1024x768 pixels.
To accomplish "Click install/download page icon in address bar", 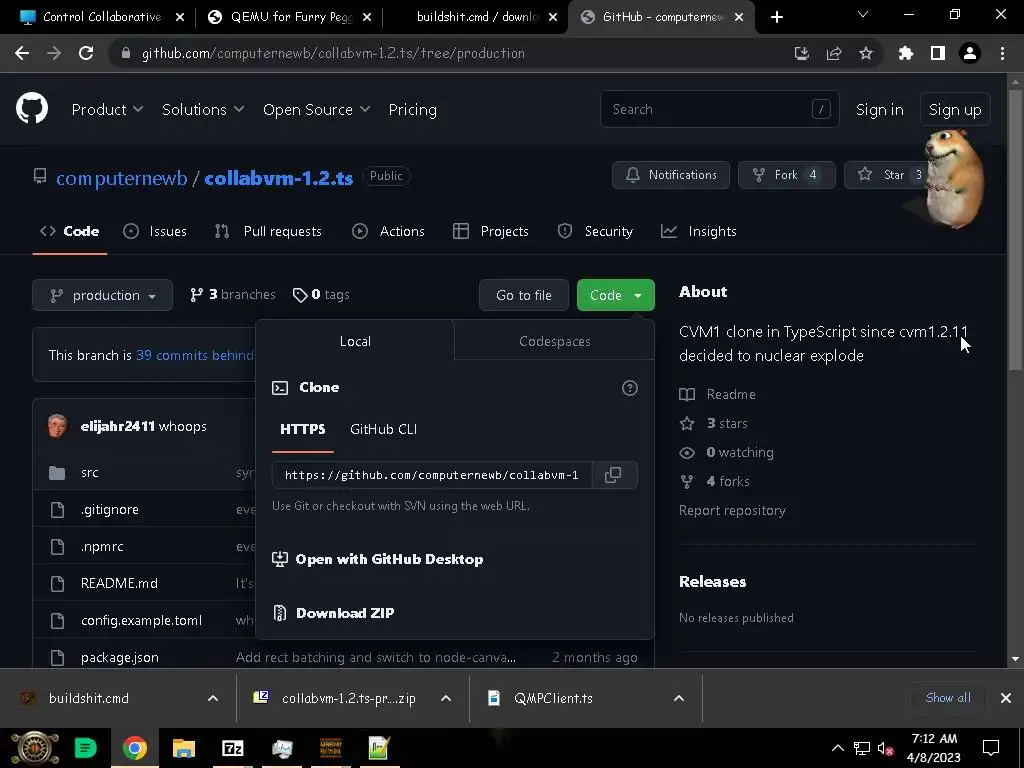I will (x=802, y=54).
